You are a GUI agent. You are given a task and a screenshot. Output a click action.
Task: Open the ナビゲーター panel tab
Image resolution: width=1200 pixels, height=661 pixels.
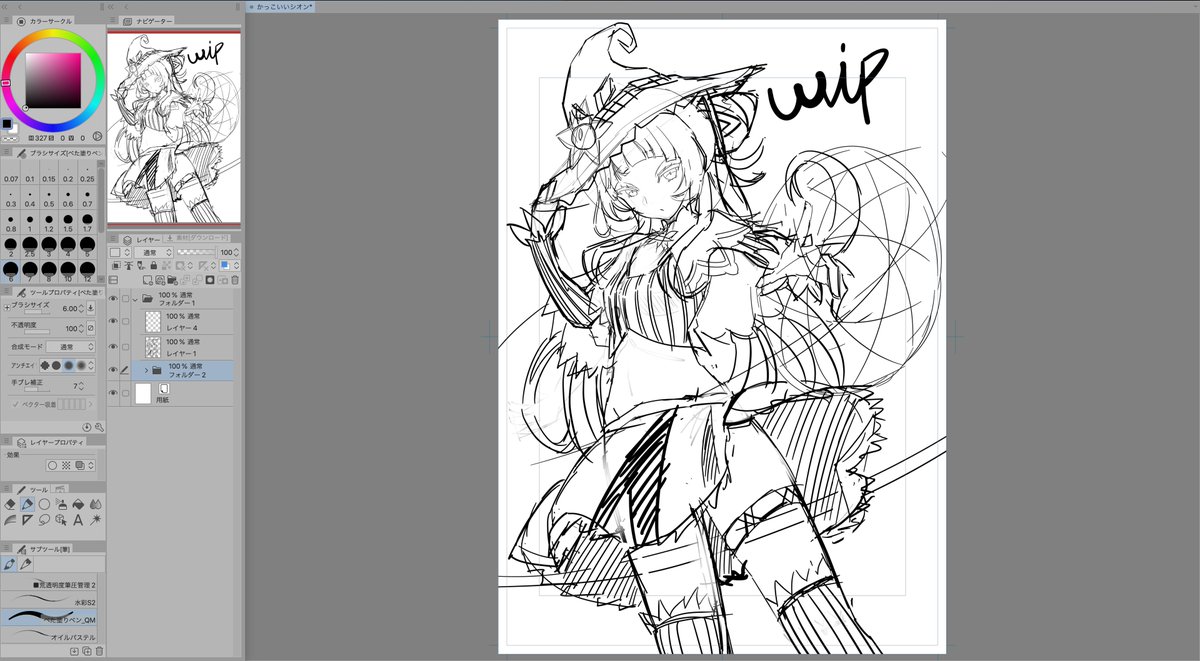click(x=148, y=20)
